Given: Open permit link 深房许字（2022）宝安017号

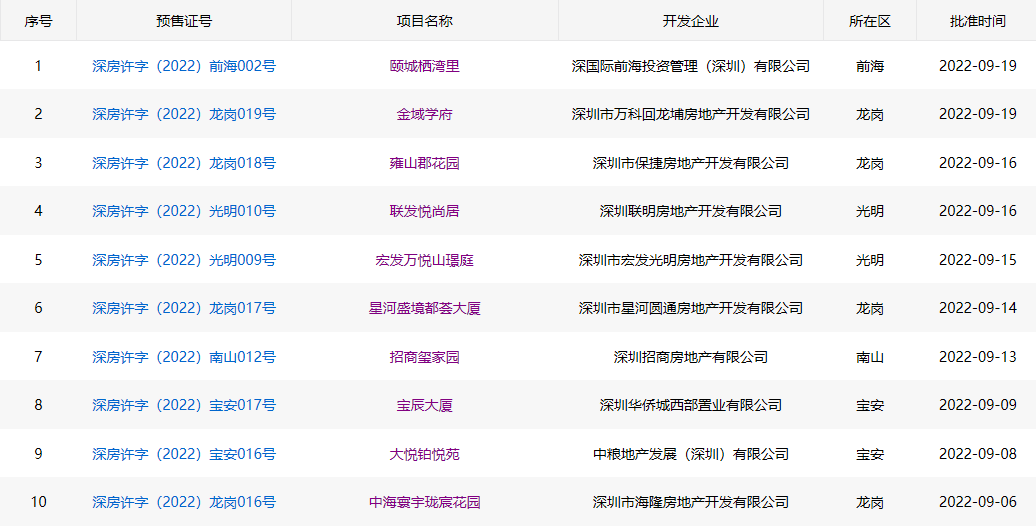Looking at the screenshot, I should pyautogui.click(x=184, y=405).
